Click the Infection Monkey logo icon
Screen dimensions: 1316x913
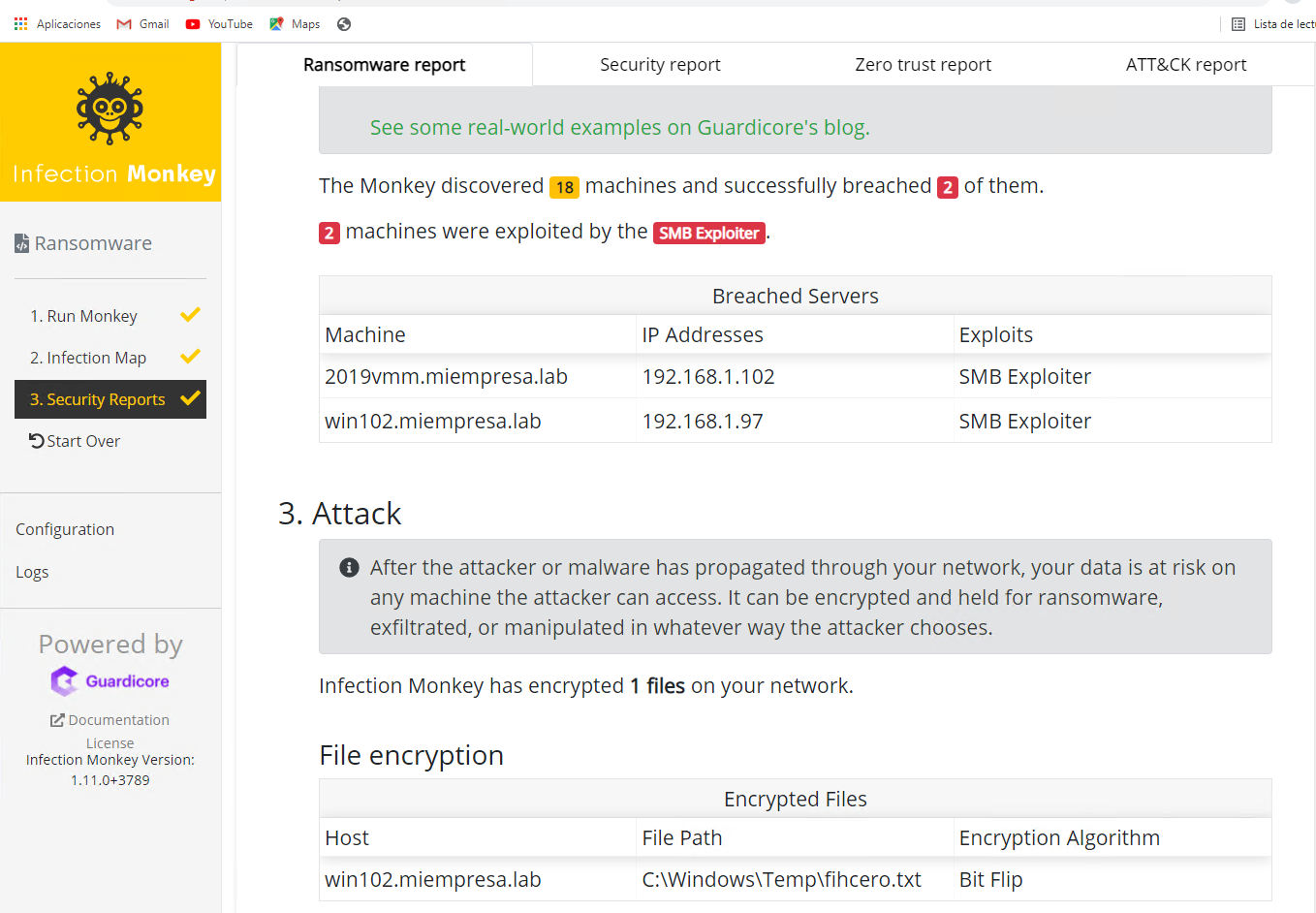click(x=110, y=109)
